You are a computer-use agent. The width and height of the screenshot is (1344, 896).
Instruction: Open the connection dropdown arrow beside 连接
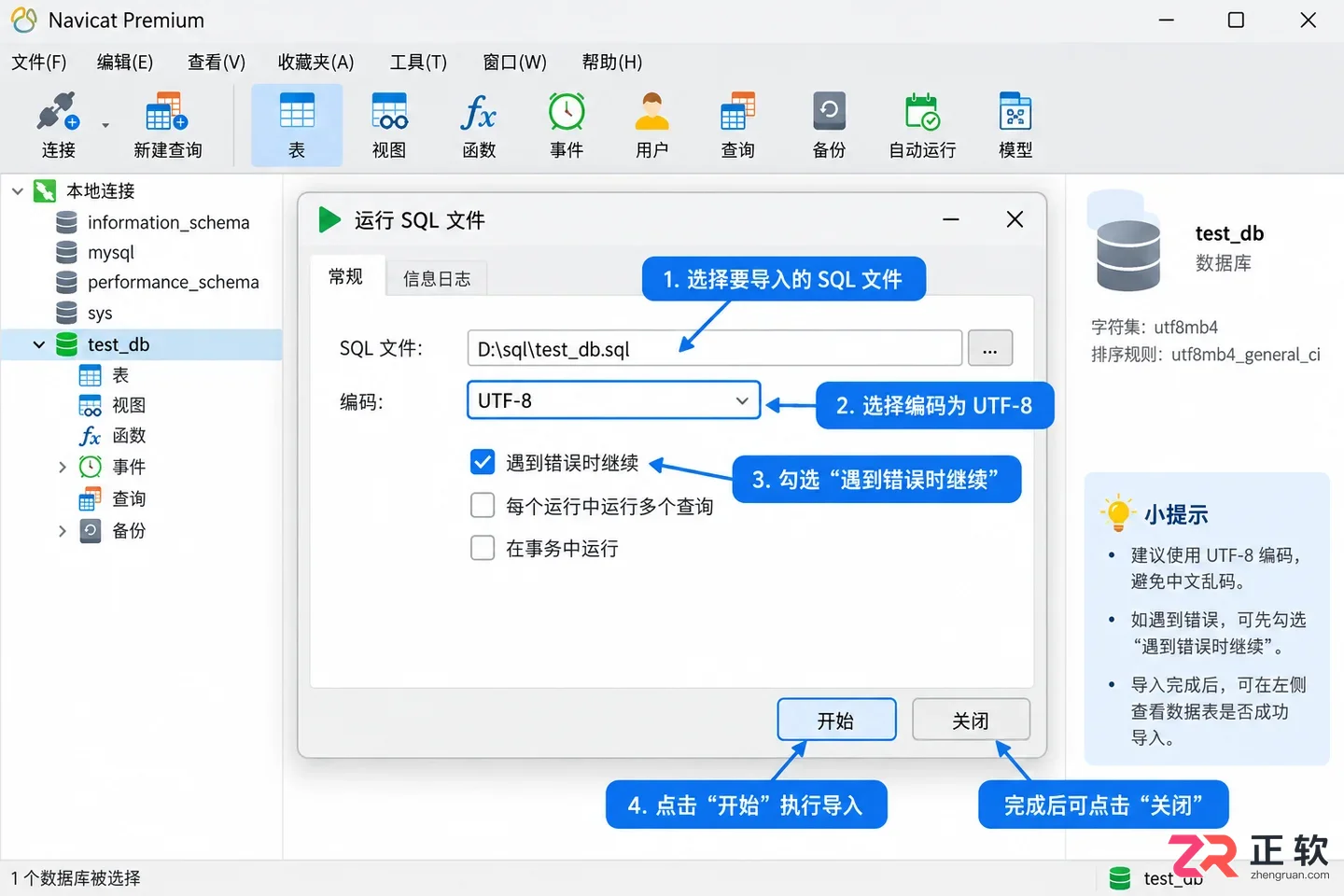point(105,125)
